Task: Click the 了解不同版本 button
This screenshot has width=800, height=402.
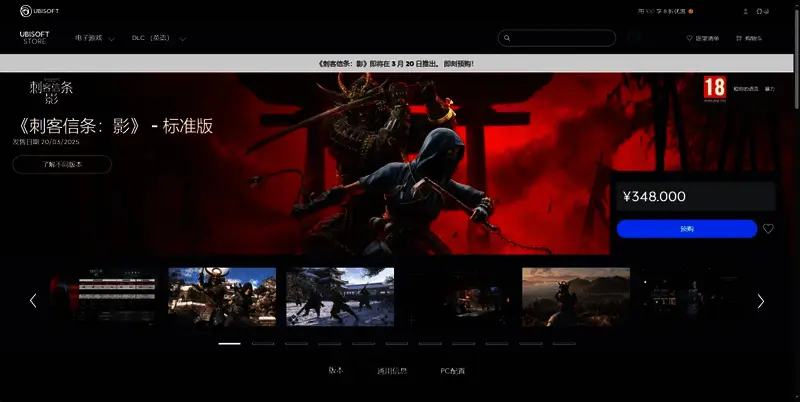Action: click(62, 164)
